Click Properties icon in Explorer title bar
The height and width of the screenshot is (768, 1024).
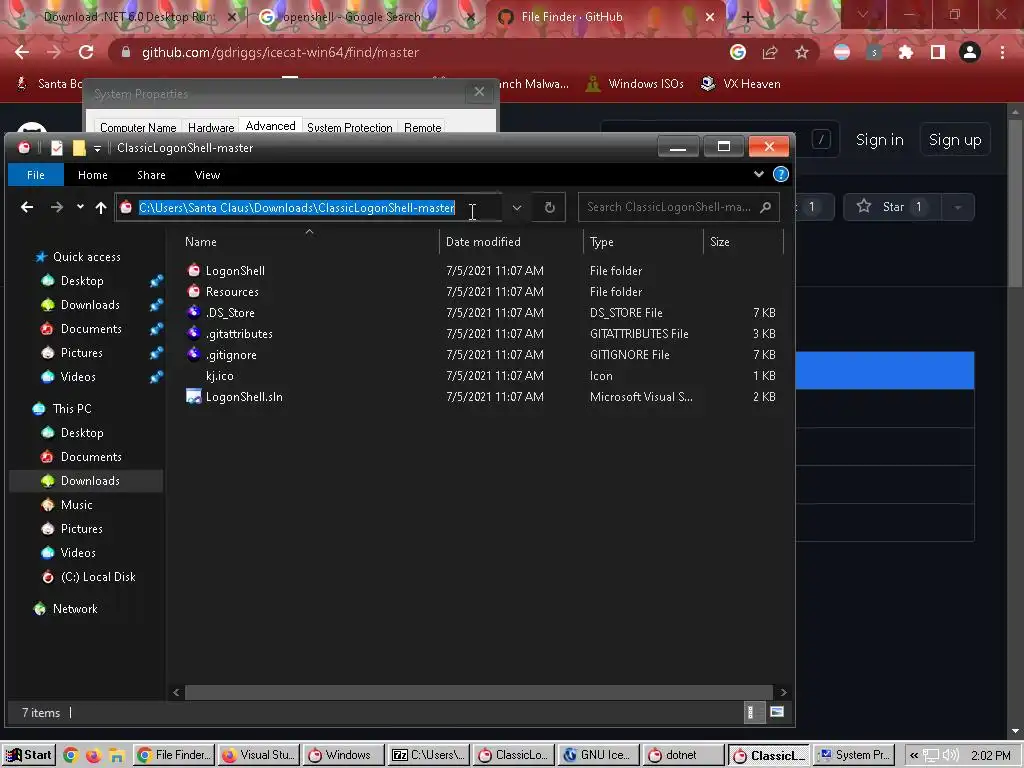tap(57, 148)
